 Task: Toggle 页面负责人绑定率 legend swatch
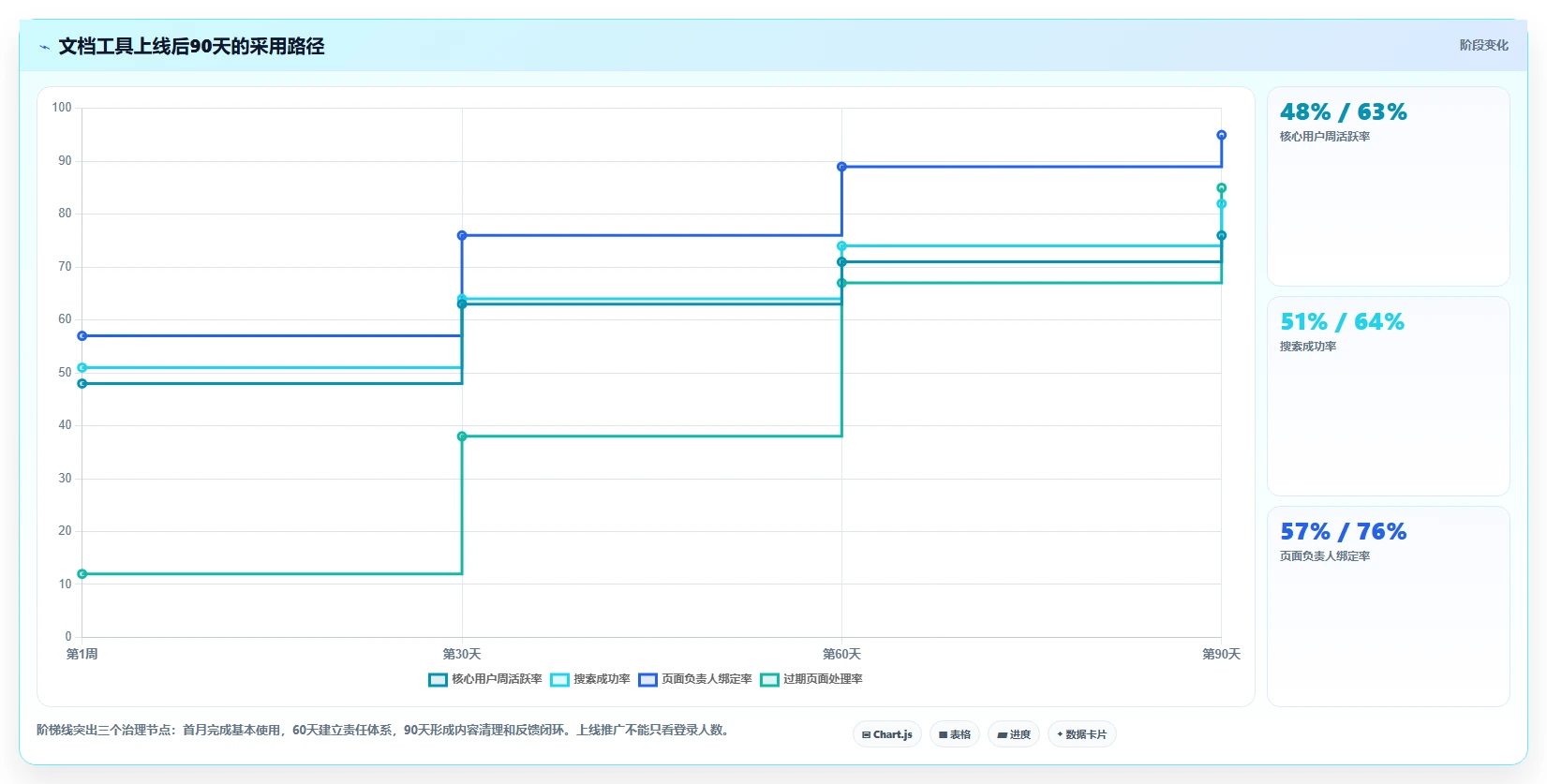(x=647, y=680)
